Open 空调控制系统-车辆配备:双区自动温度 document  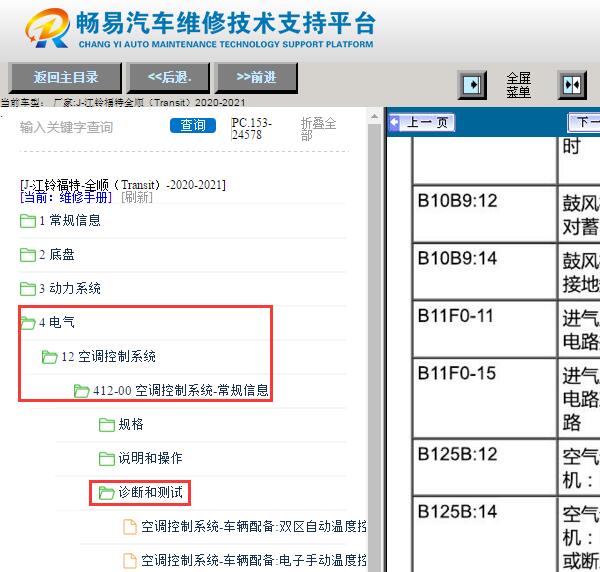254,526
